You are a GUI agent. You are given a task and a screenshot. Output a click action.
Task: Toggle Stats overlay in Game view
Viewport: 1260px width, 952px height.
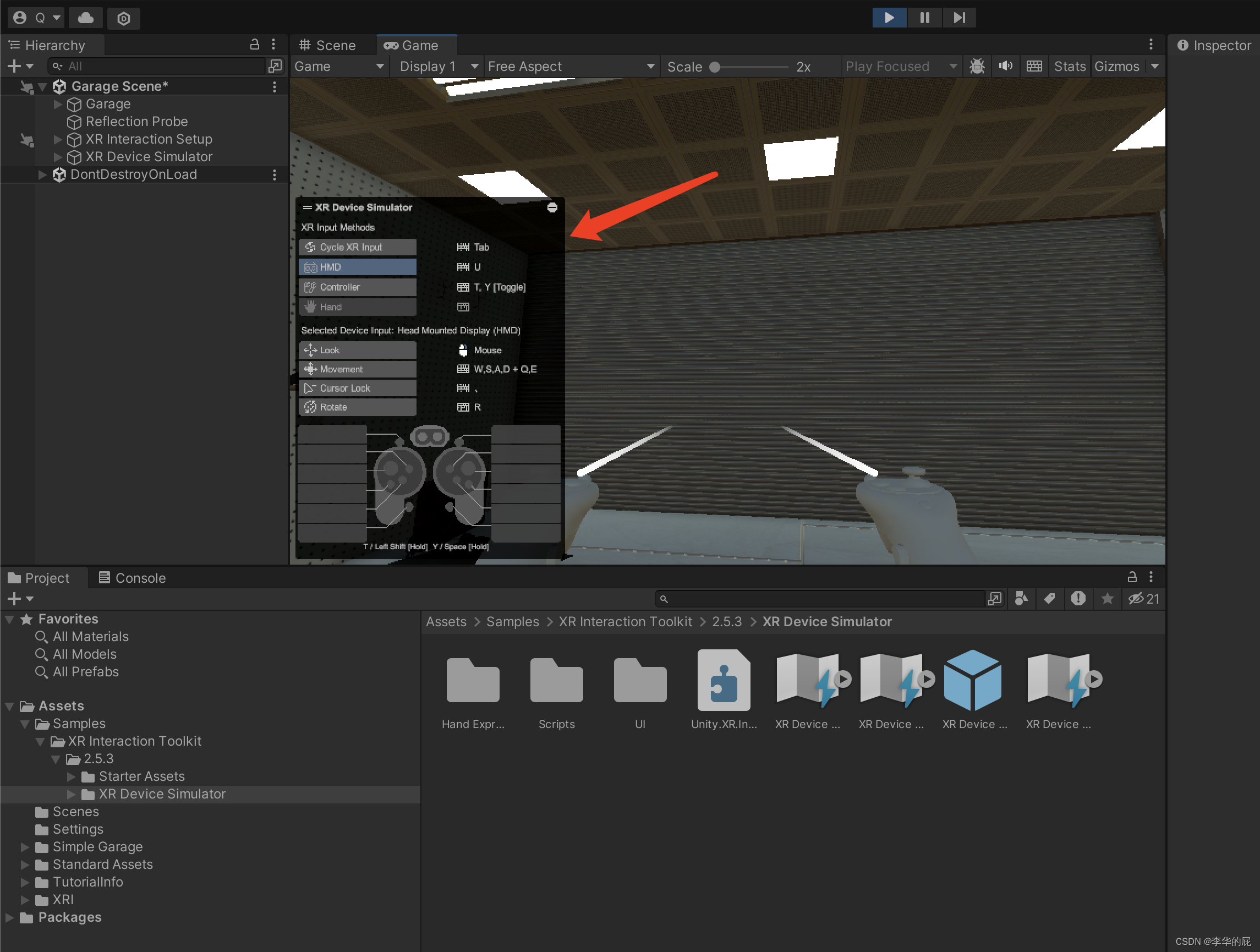point(1067,65)
